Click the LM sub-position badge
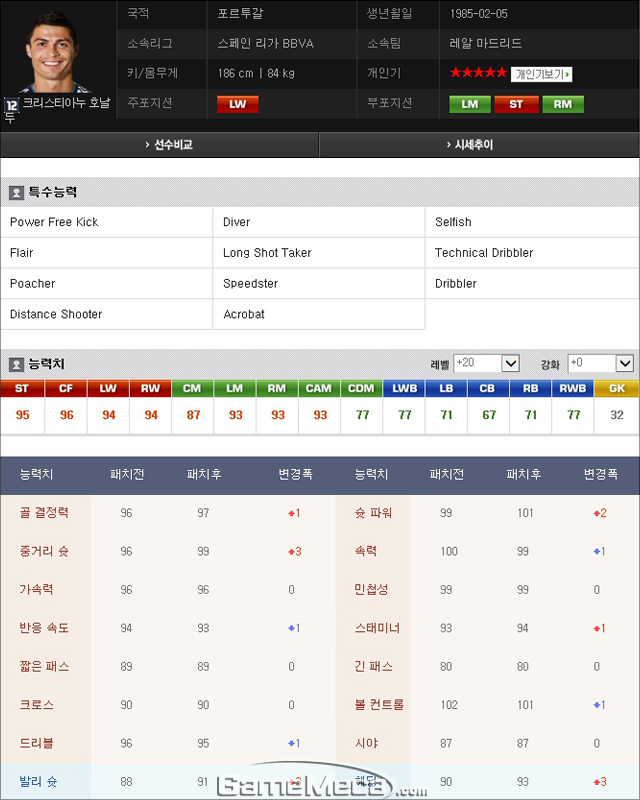This screenshot has height=800, width=640. 470,104
